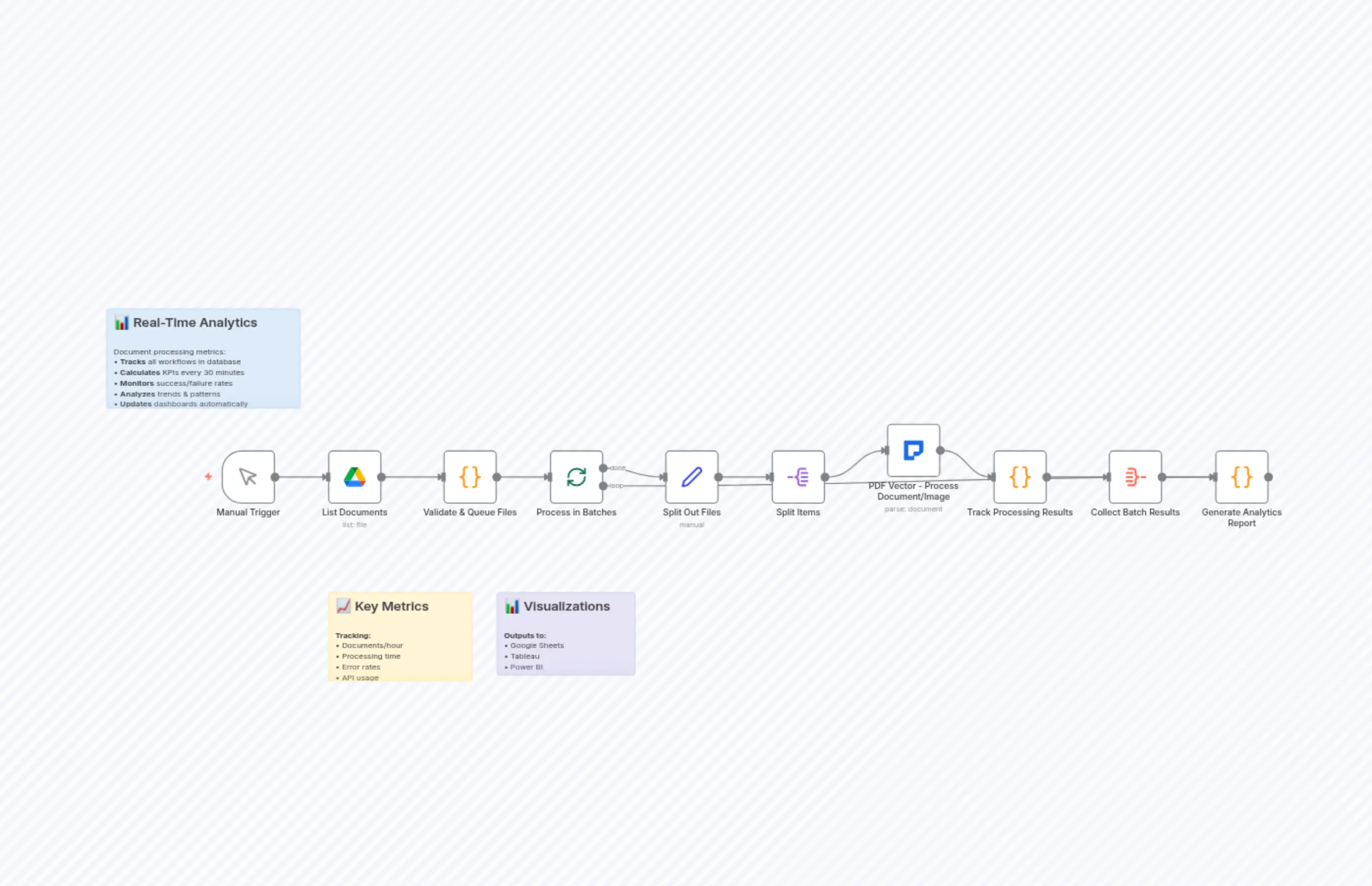Screen dimensions: 1372x886
Task: Click the output connector of Split Items
Action: (x=824, y=478)
